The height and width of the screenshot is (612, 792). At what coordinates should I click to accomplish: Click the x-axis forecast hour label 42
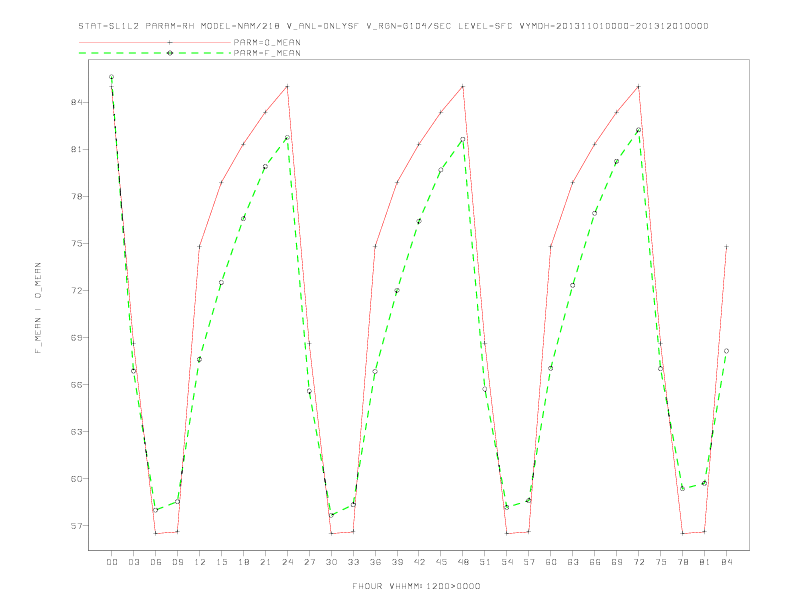[419, 562]
